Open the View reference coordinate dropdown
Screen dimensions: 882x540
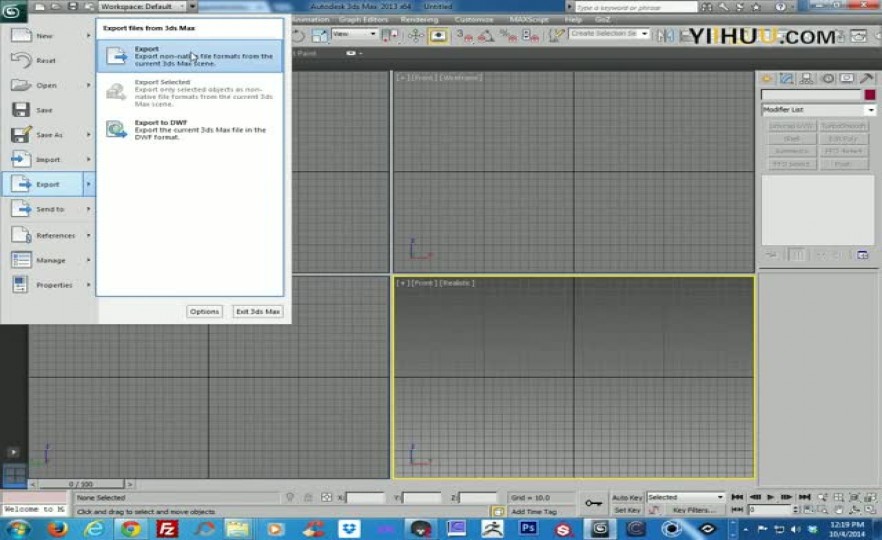point(354,34)
